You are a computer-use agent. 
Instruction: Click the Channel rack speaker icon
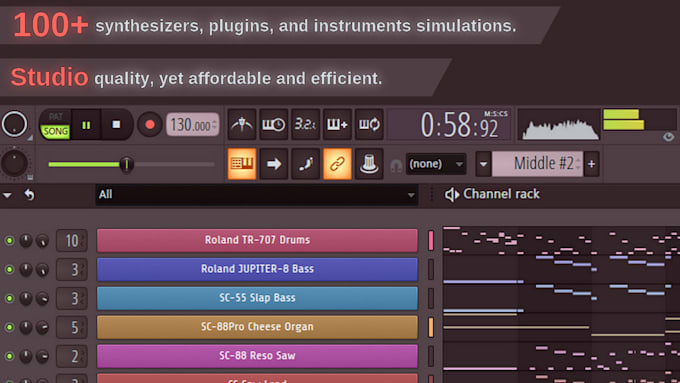(x=451, y=195)
